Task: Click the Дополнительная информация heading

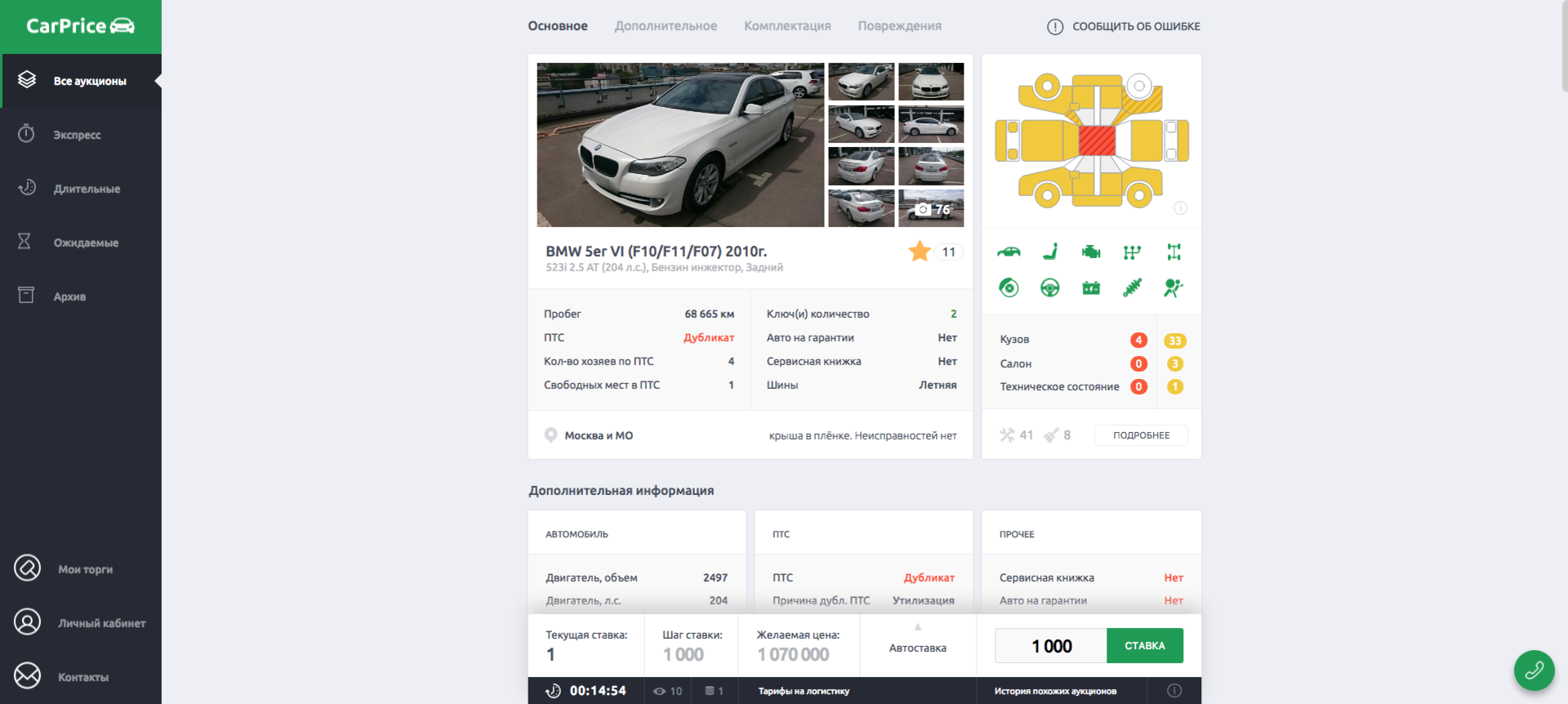Action: (621, 490)
